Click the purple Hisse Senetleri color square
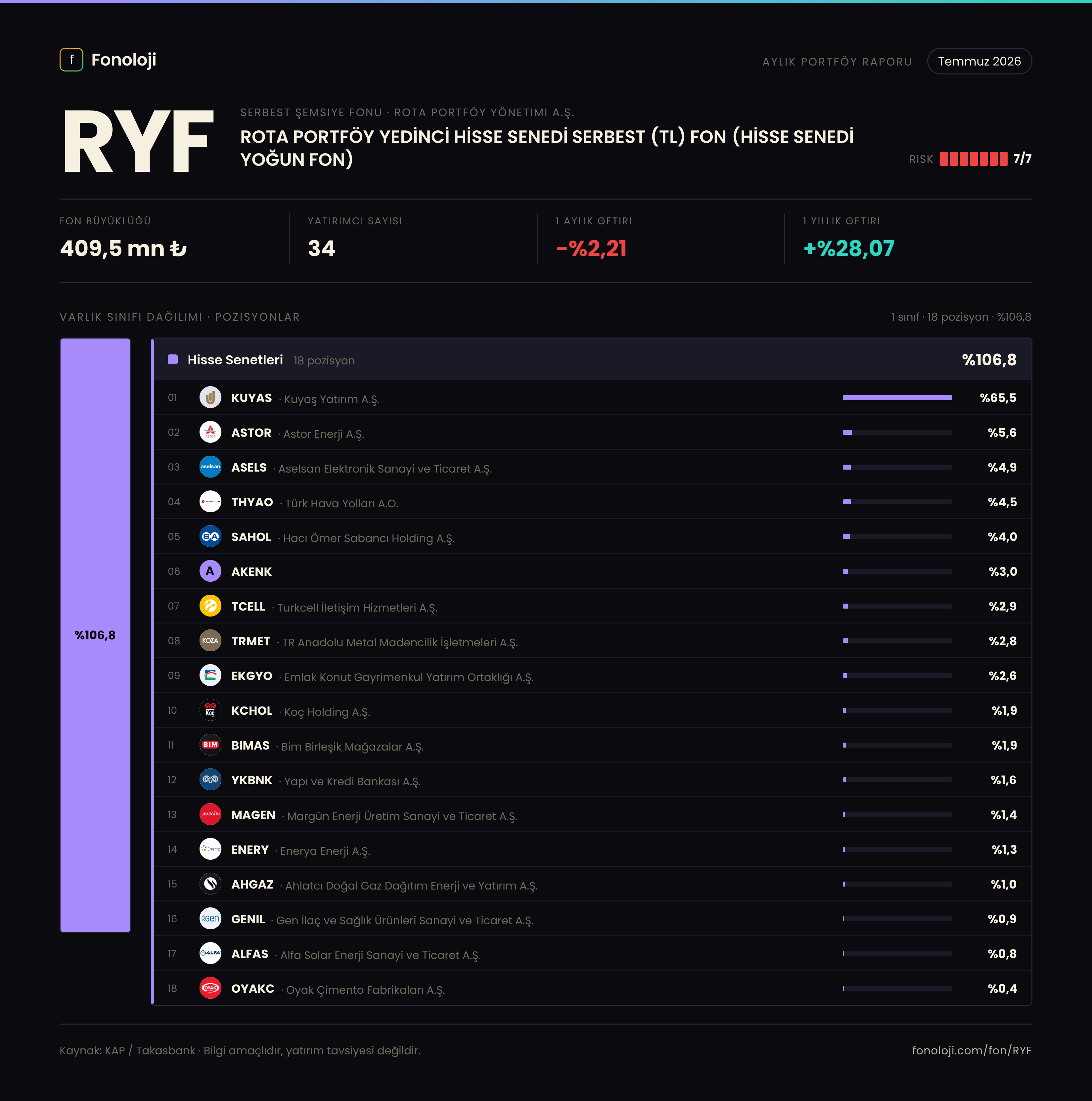The height and width of the screenshot is (1101, 1092). point(173,360)
